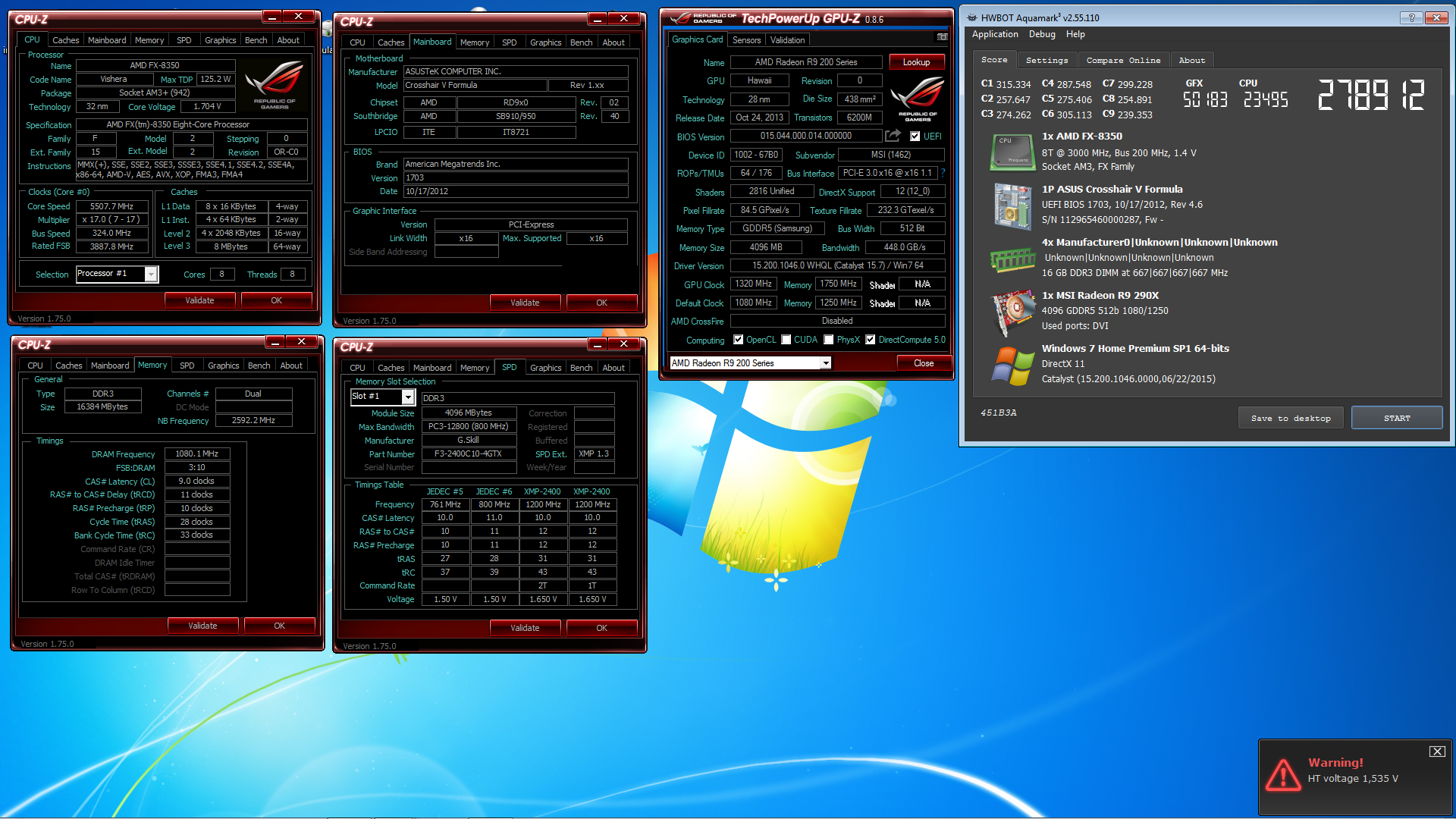The height and width of the screenshot is (819, 1456).
Task: Open the Help menu in HWBOT Aquamark
Action: click(1075, 34)
